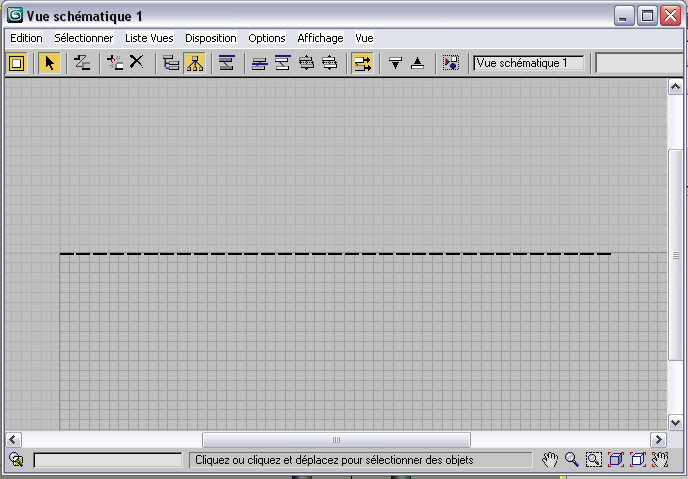The height and width of the screenshot is (479, 688).
Task: Click the Unlink Selected tool
Action: [x=115, y=63]
